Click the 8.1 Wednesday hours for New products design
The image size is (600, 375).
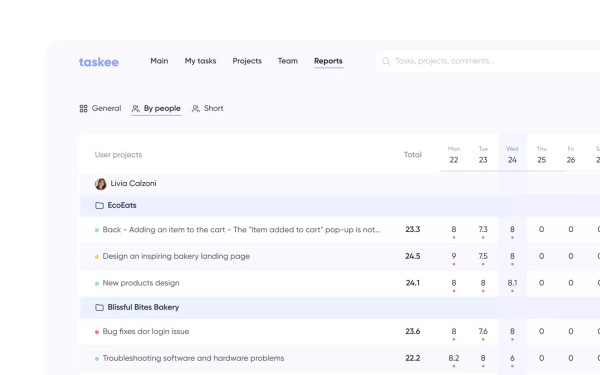click(x=512, y=283)
